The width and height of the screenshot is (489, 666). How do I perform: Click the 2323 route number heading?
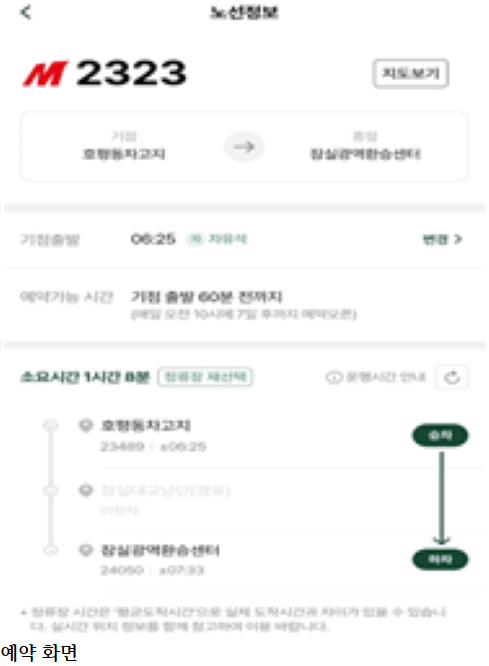[x=131, y=73]
